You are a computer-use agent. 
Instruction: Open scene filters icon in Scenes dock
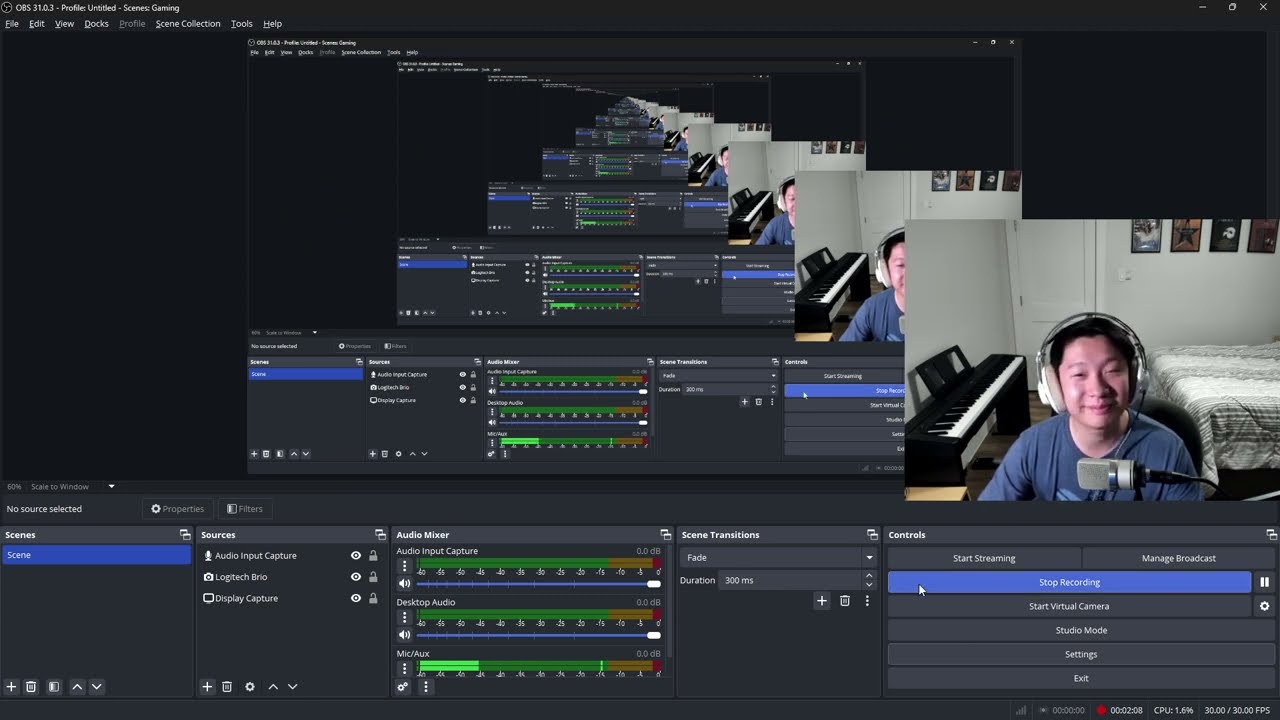tap(54, 687)
